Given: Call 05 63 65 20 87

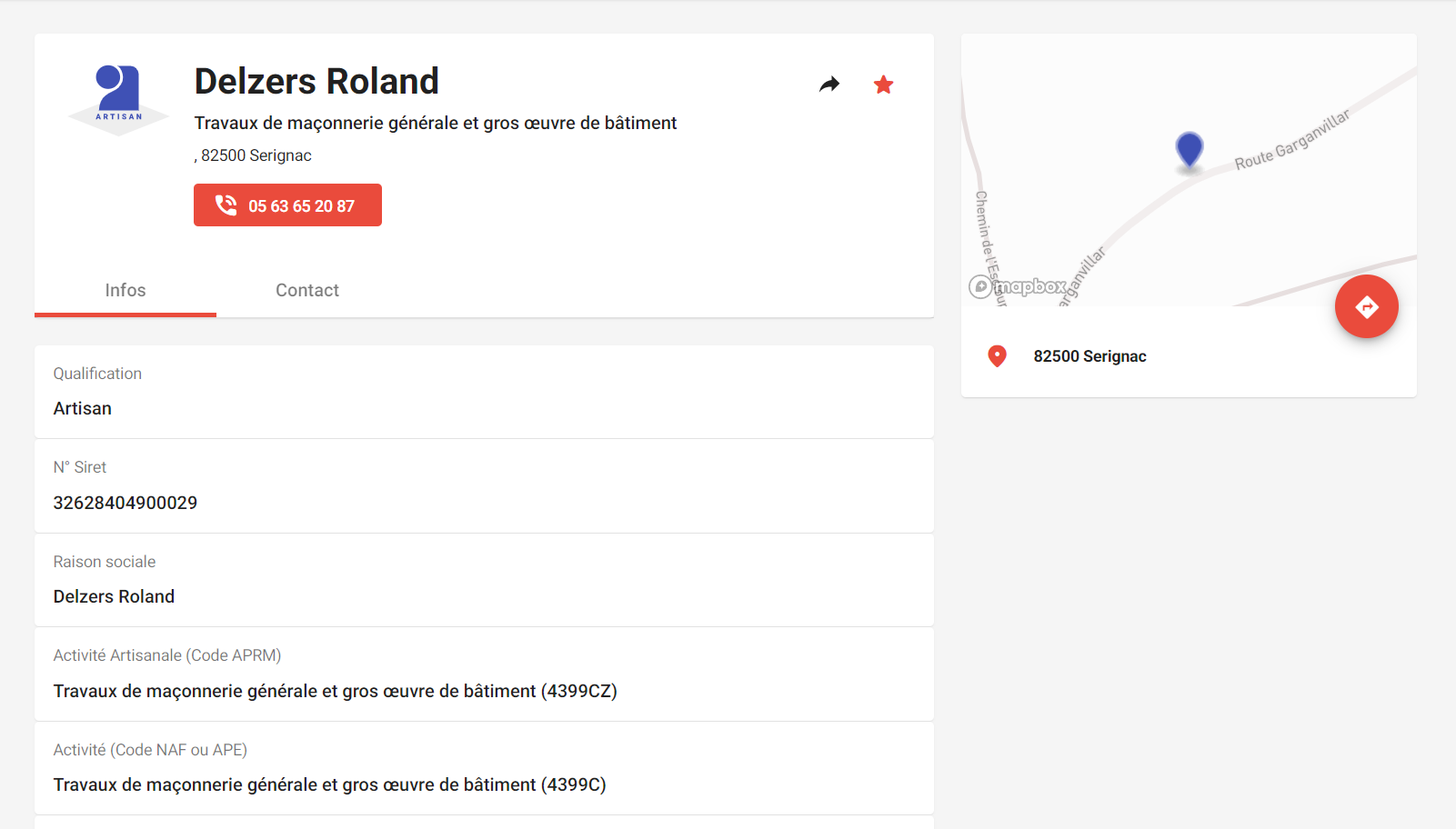Looking at the screenshot, I should tap(287, 205).
